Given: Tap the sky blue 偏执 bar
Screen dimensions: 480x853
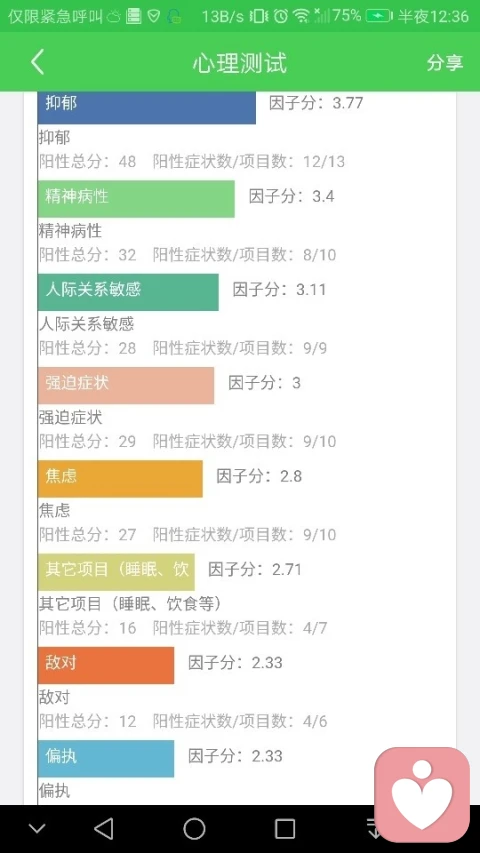Looking at the screenshot, I should click(106, 758).
